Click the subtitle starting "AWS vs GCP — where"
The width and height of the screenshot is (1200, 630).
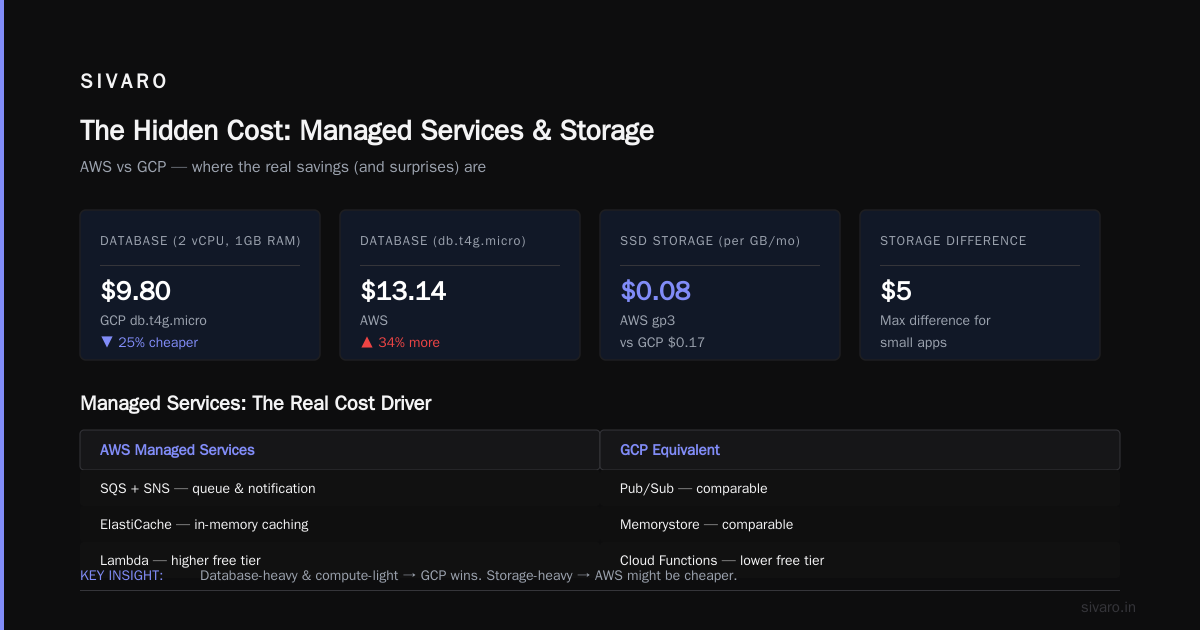(x=283, y=167)
